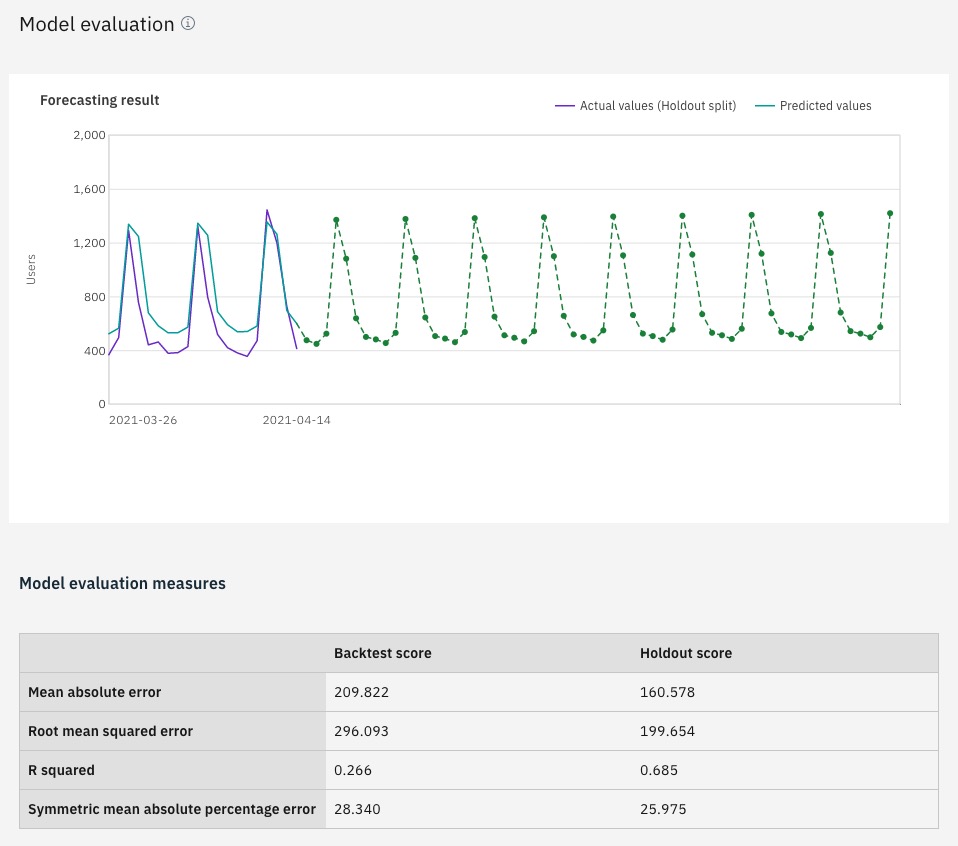
Task: Click the Backtest score column header
Action: [x=382, y=653]
